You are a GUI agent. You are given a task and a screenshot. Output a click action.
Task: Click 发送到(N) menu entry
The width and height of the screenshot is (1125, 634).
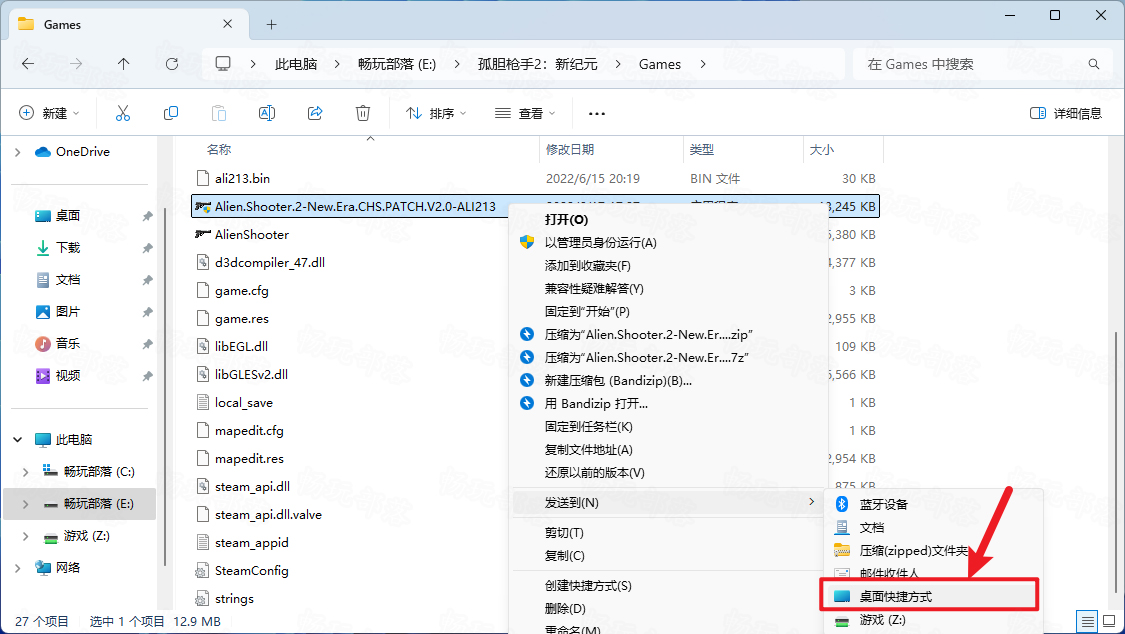pyautogui.click(x=669, y=502)
